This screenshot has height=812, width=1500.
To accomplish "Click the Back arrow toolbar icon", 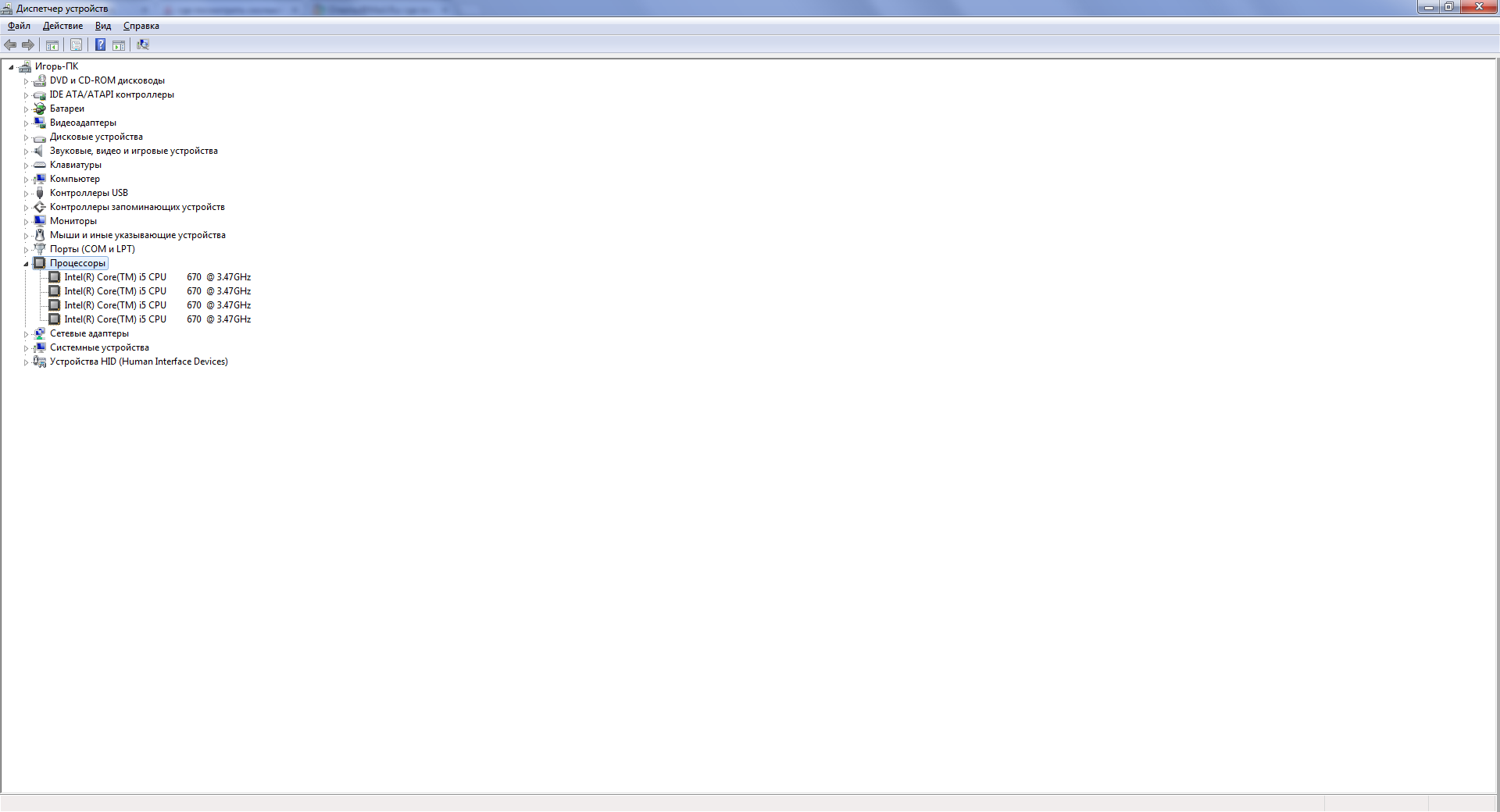I will (10, 45).
